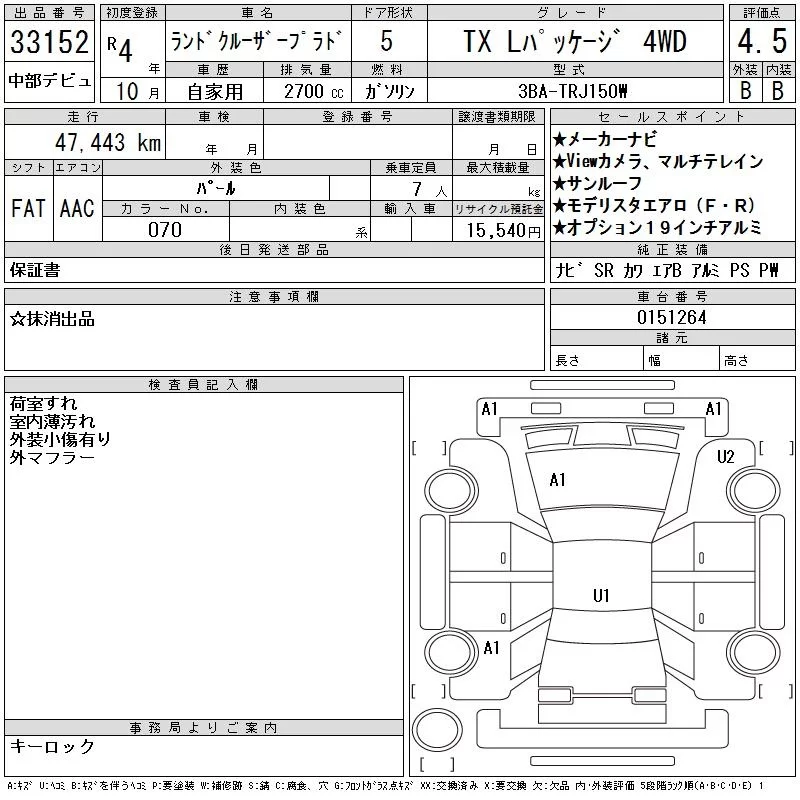Click displacement value 2700 cc

314,92
